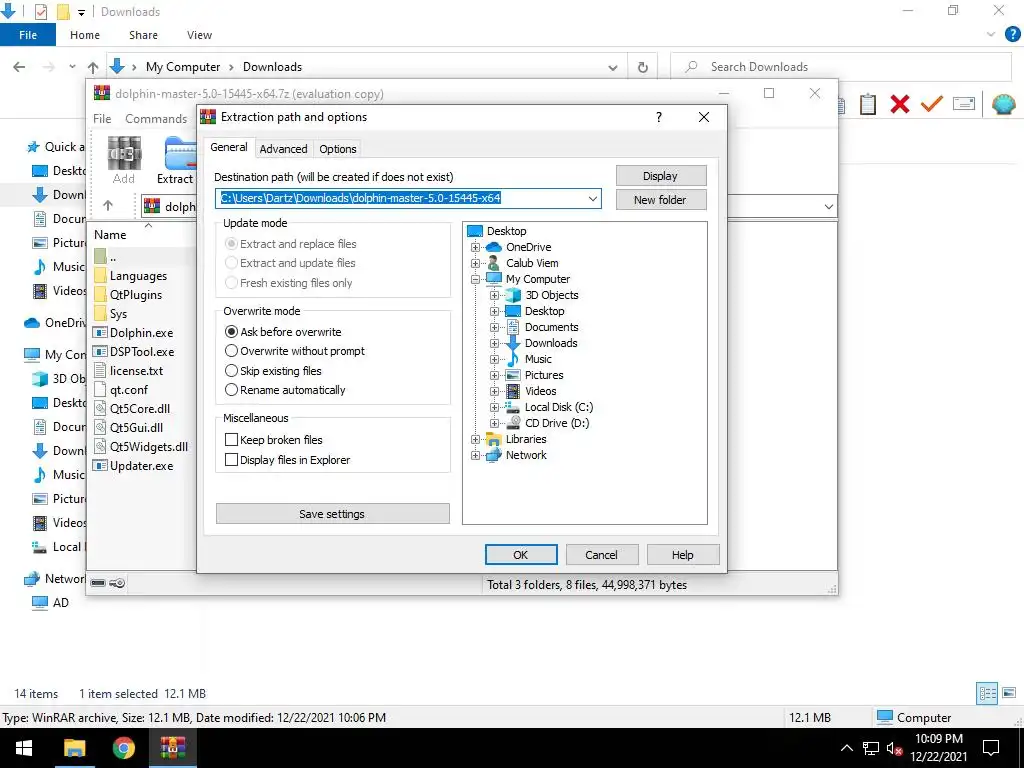1024x768 pixels.
Task: Click the WinRAR status bar drive icon
Action: click(x=98, y=583)
